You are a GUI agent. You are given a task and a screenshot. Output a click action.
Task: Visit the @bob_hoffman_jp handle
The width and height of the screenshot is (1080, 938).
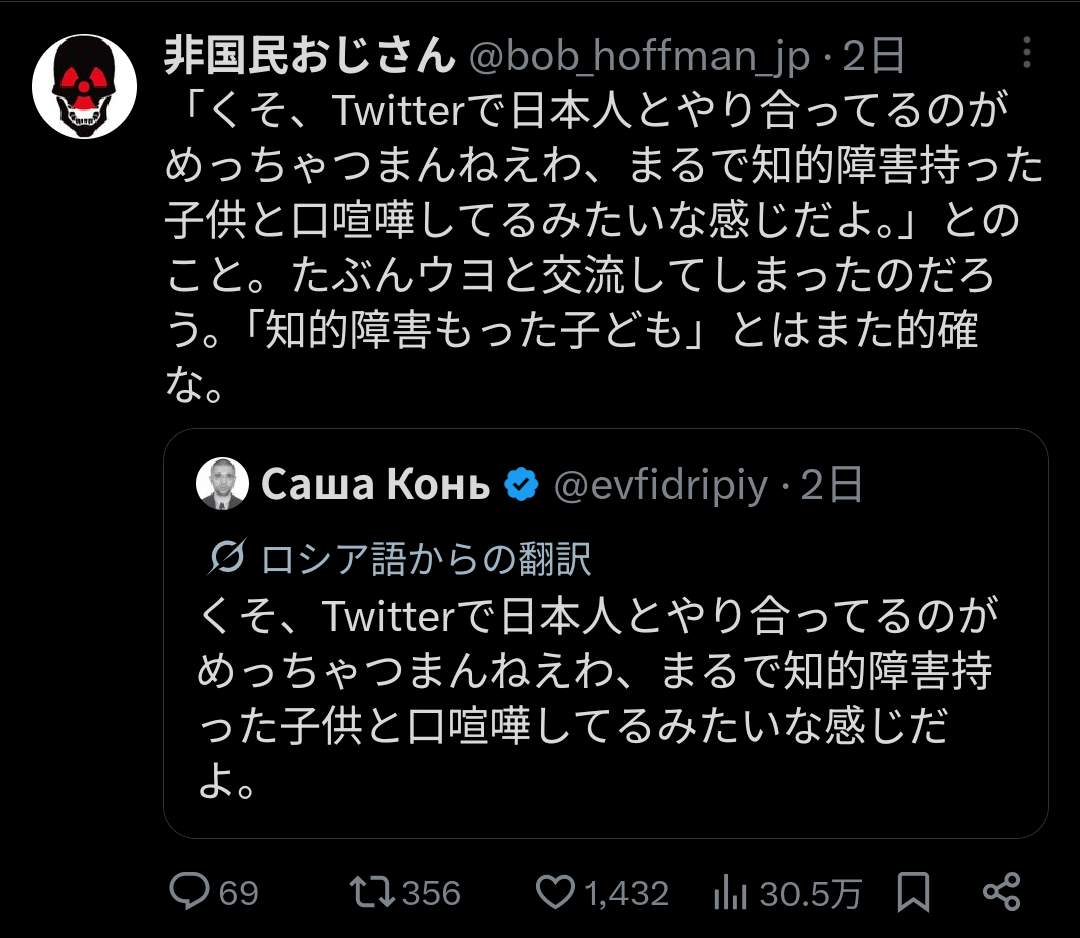(x=640, y=58)
